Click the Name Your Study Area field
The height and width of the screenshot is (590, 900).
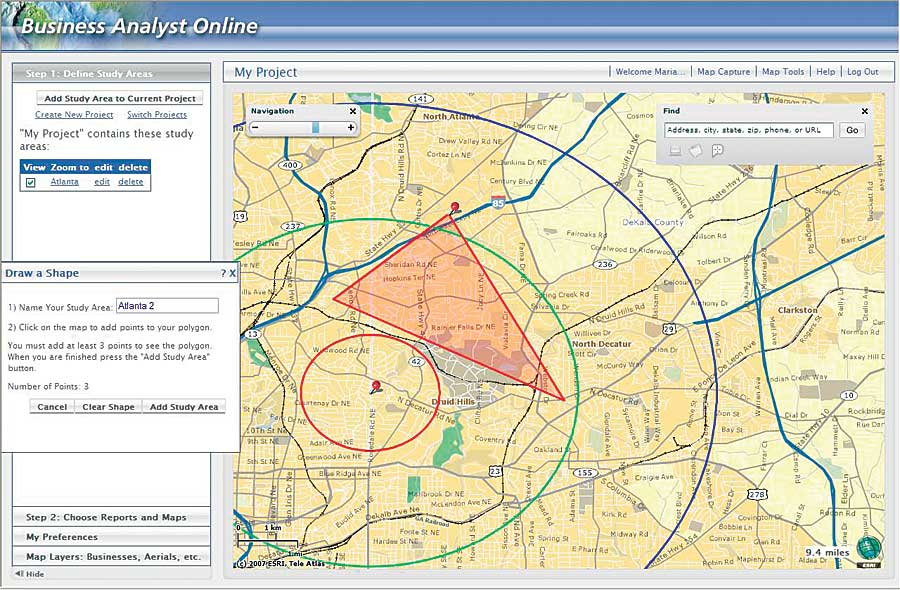tap(167, 306)
